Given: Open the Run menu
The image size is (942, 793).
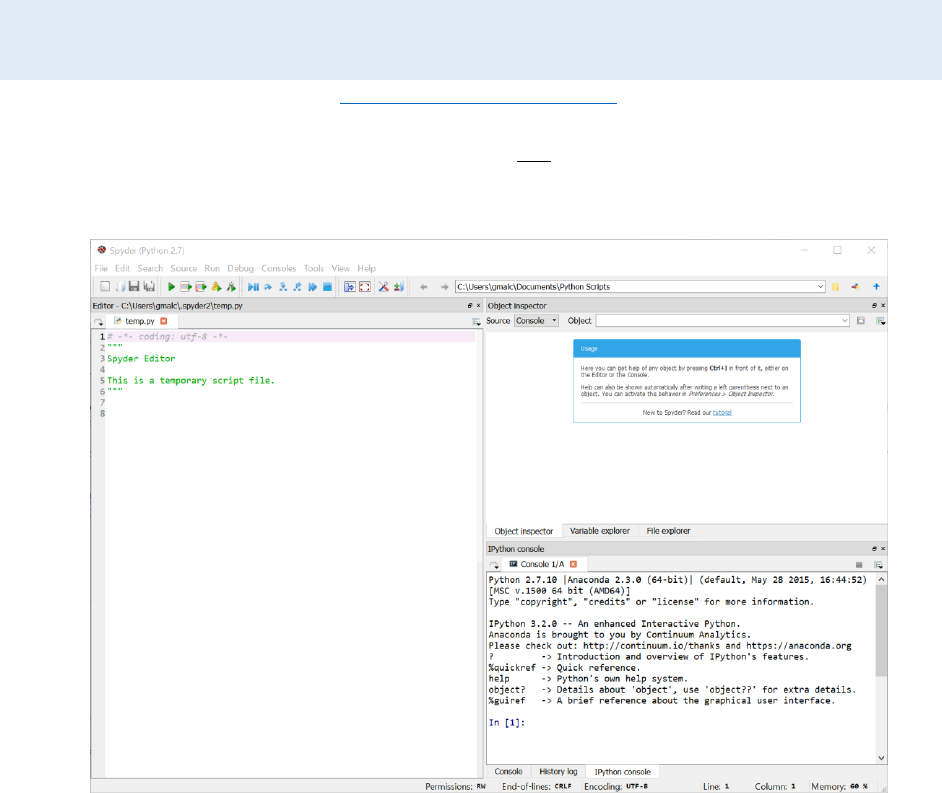Looking at the screenshot, I should [212, 269].
